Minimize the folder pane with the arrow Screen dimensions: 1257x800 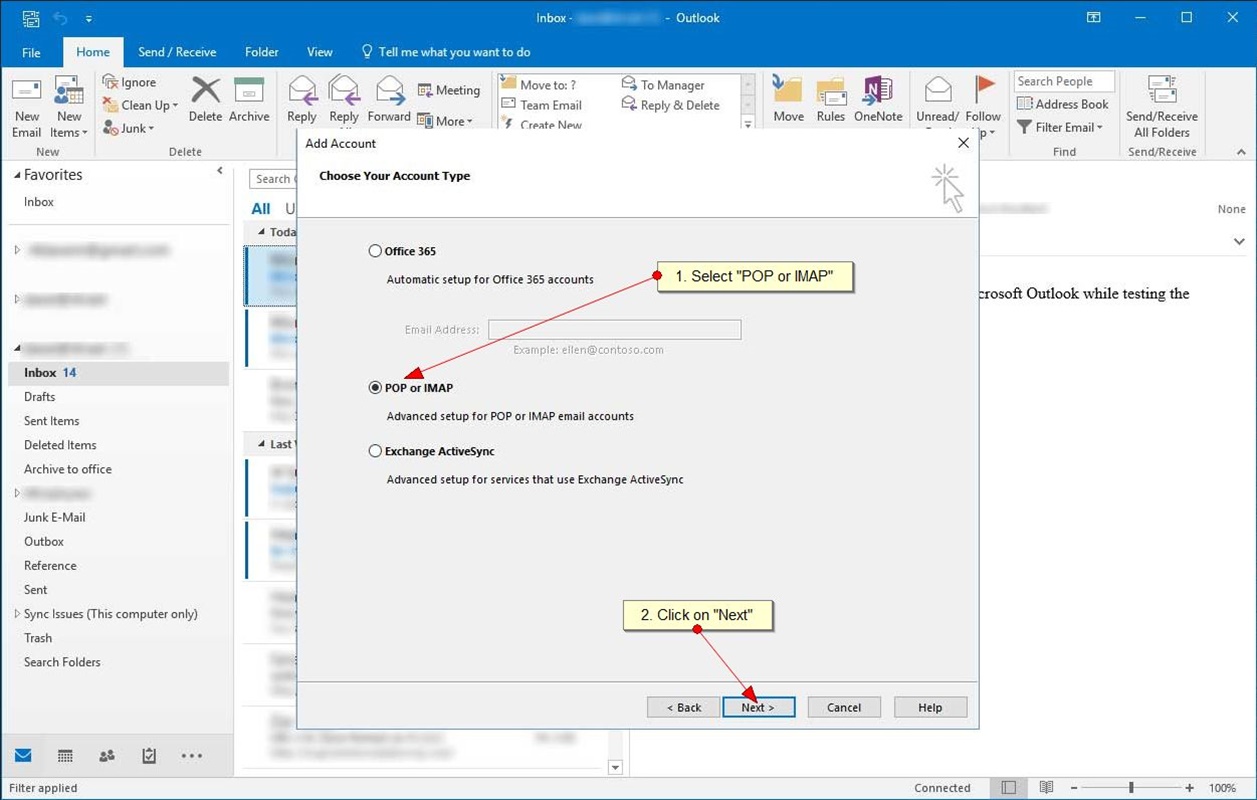click(220, 171)
